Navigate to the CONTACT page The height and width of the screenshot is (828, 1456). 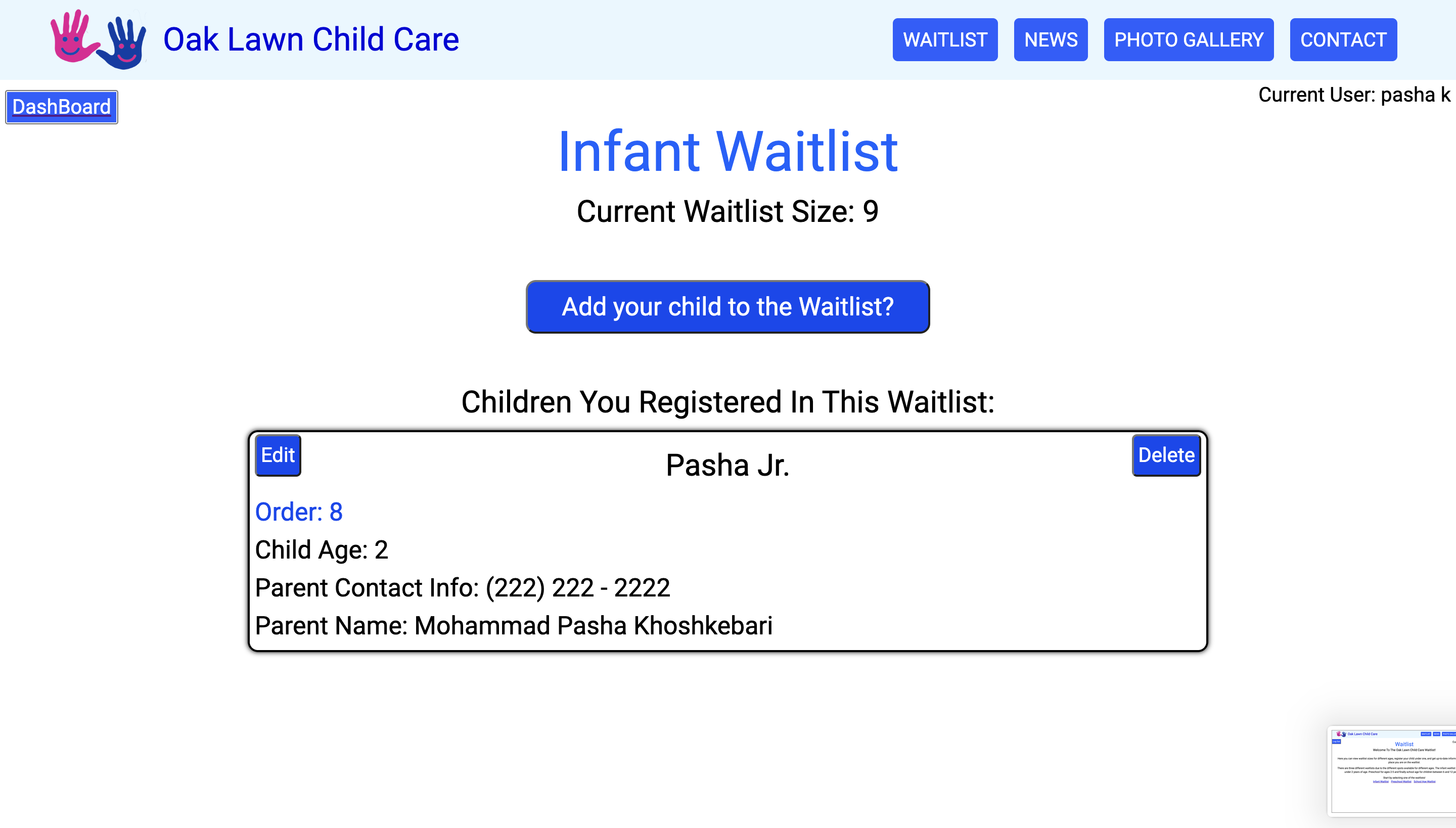(x=1343, y=40)
